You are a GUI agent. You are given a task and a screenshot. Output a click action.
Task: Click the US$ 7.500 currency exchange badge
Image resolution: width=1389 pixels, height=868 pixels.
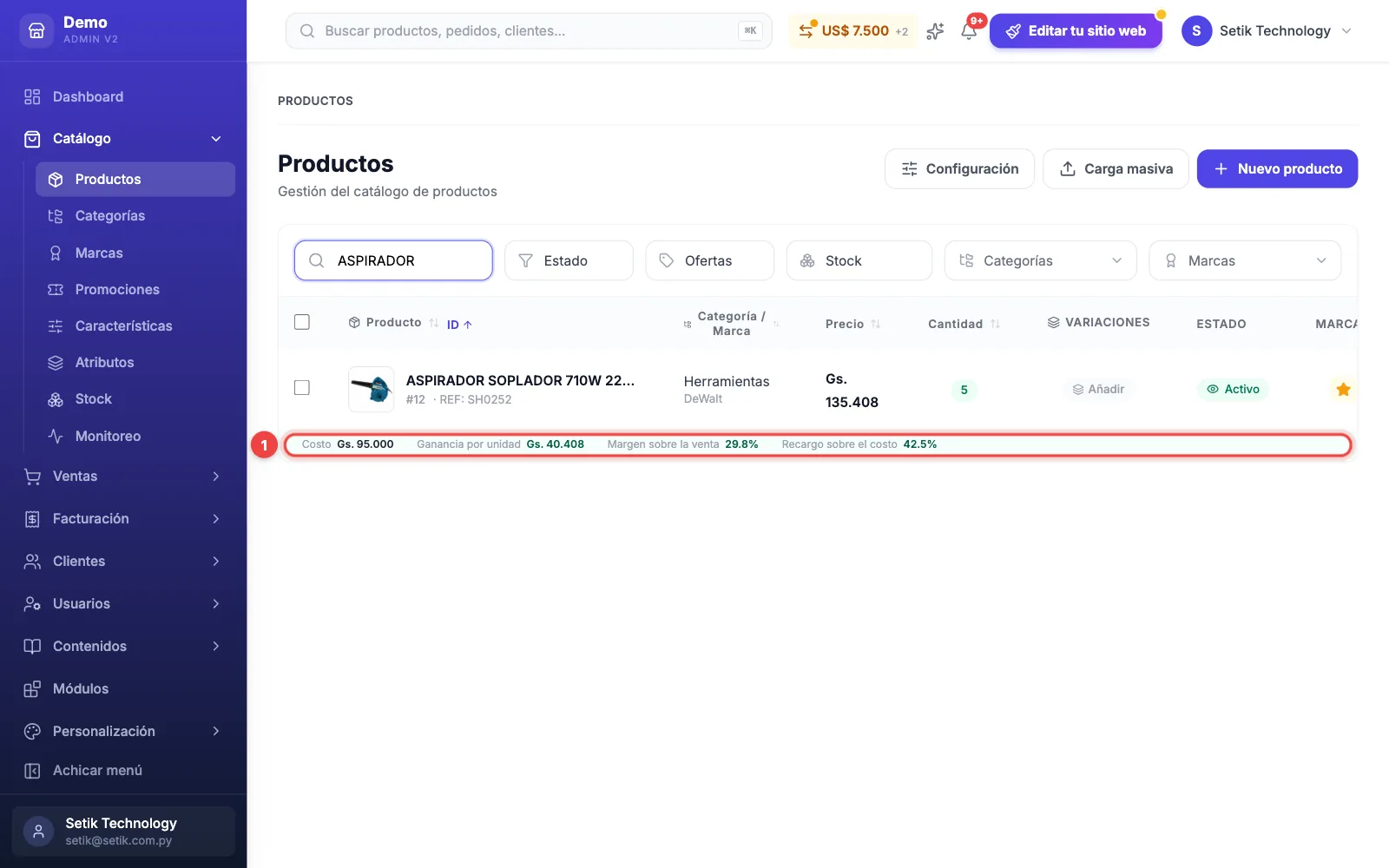tap(853, 30)
